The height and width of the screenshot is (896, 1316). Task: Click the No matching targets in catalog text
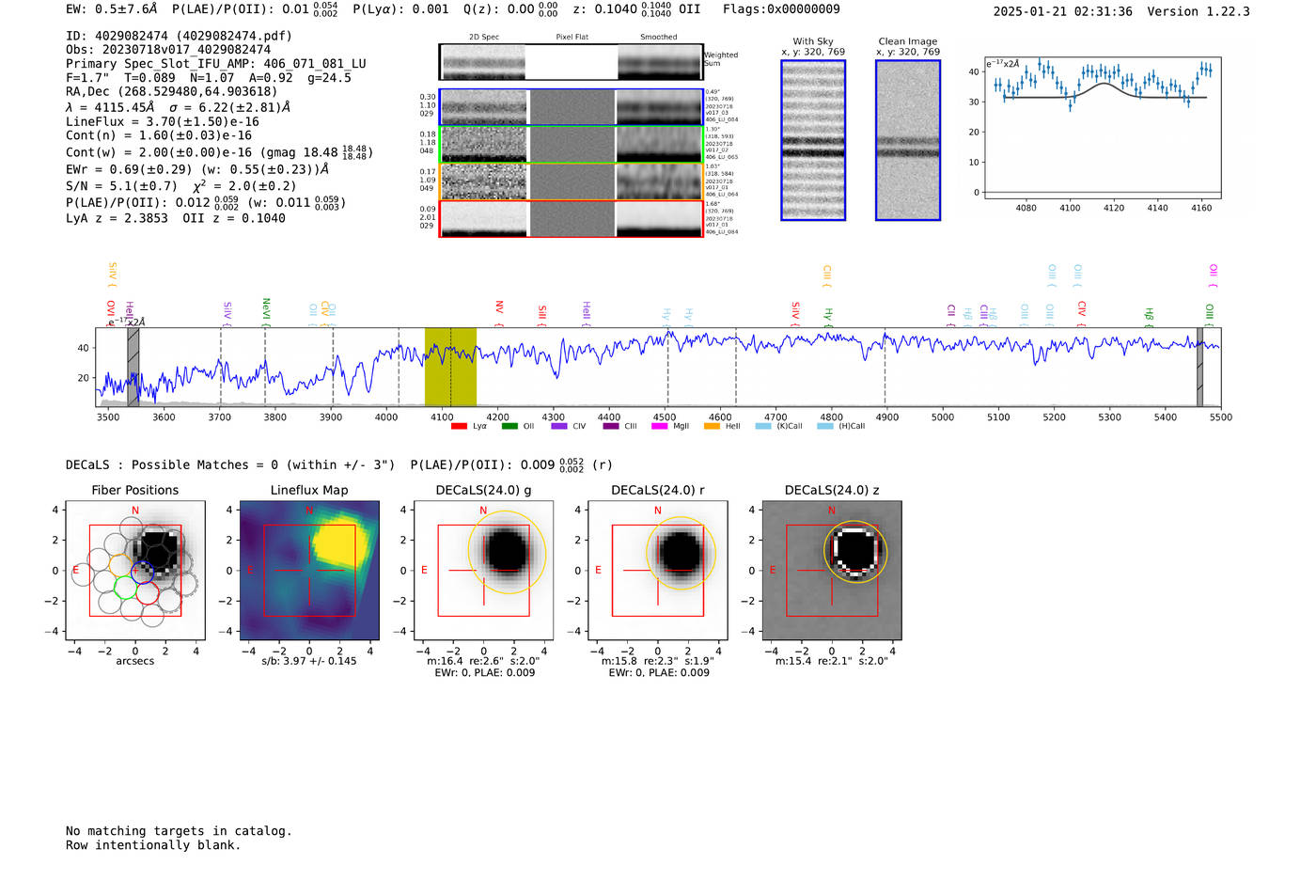179,831
